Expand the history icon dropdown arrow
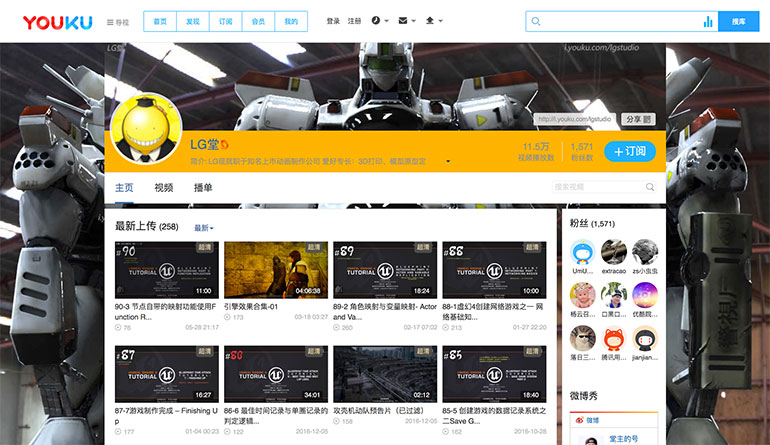 point(386,21)
